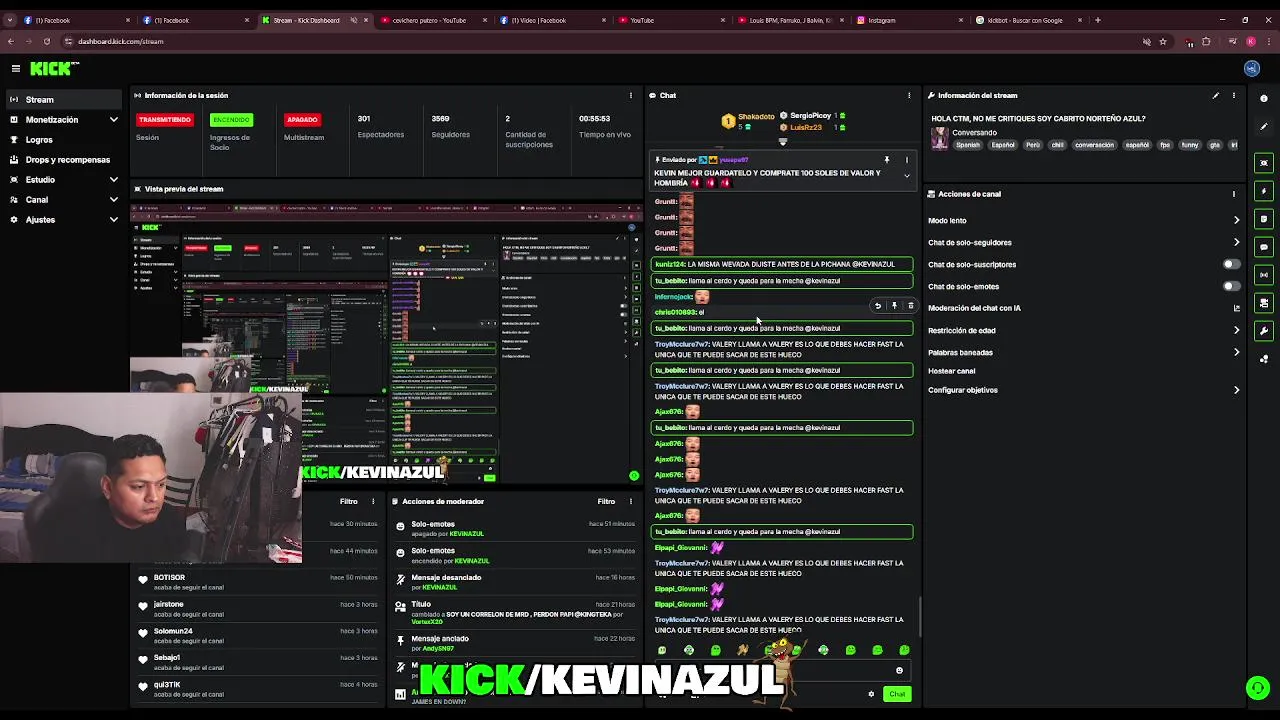Toggle the wrench widget icon
The image size is (1280, 720).
pos(1264,331)
